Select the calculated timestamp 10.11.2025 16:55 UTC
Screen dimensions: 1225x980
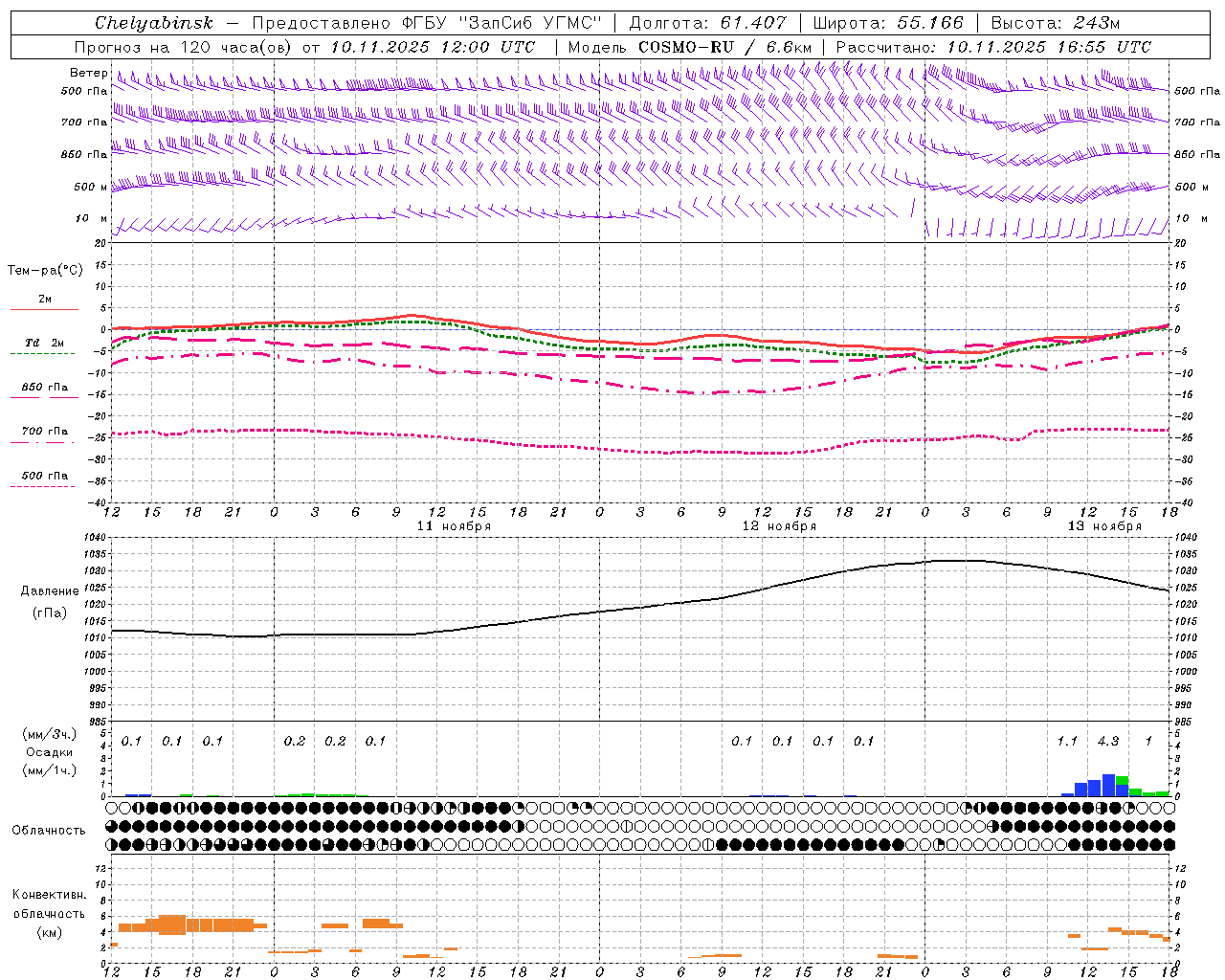tap(1049, 47)
